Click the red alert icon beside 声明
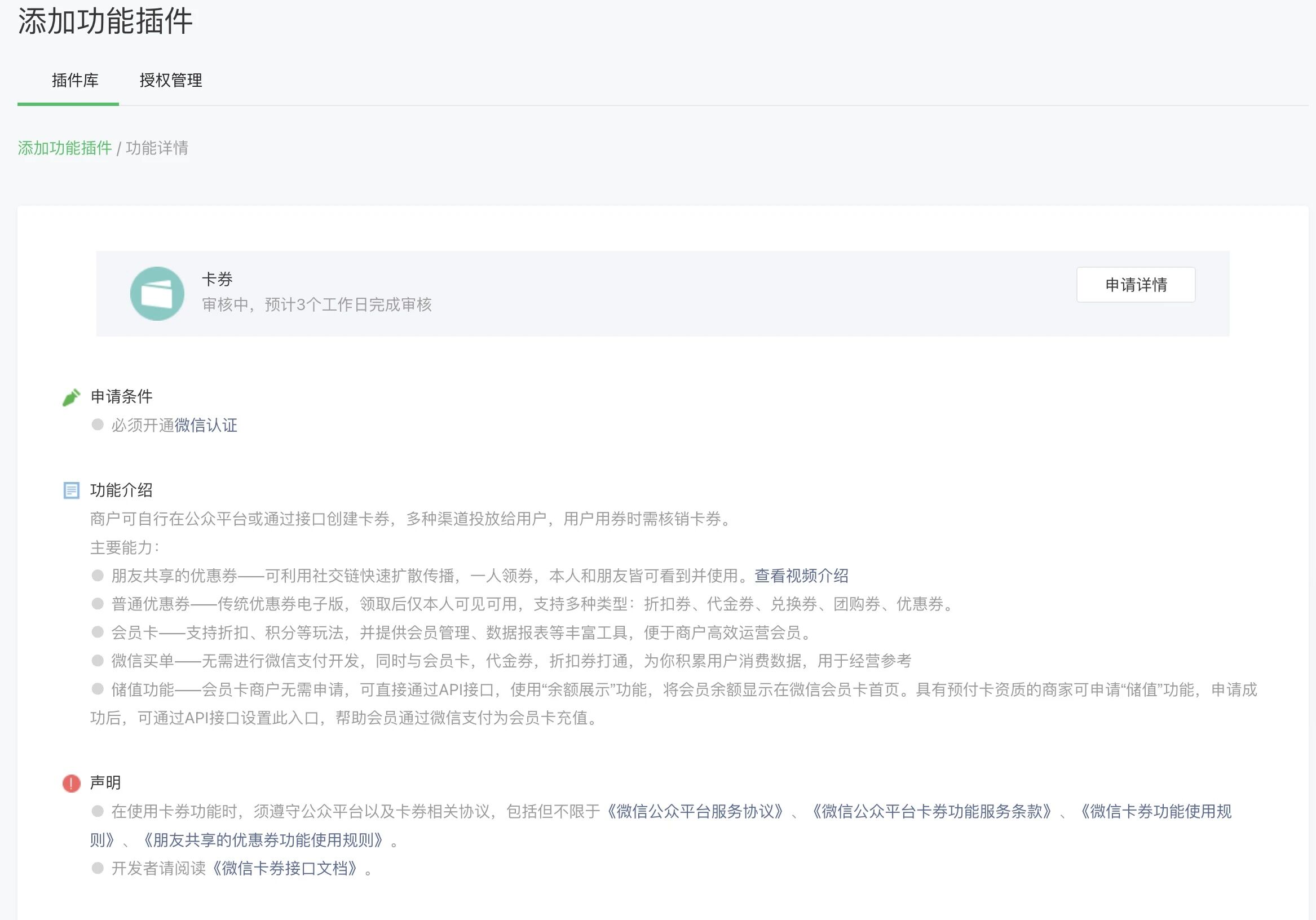 (x=70, y=783)
